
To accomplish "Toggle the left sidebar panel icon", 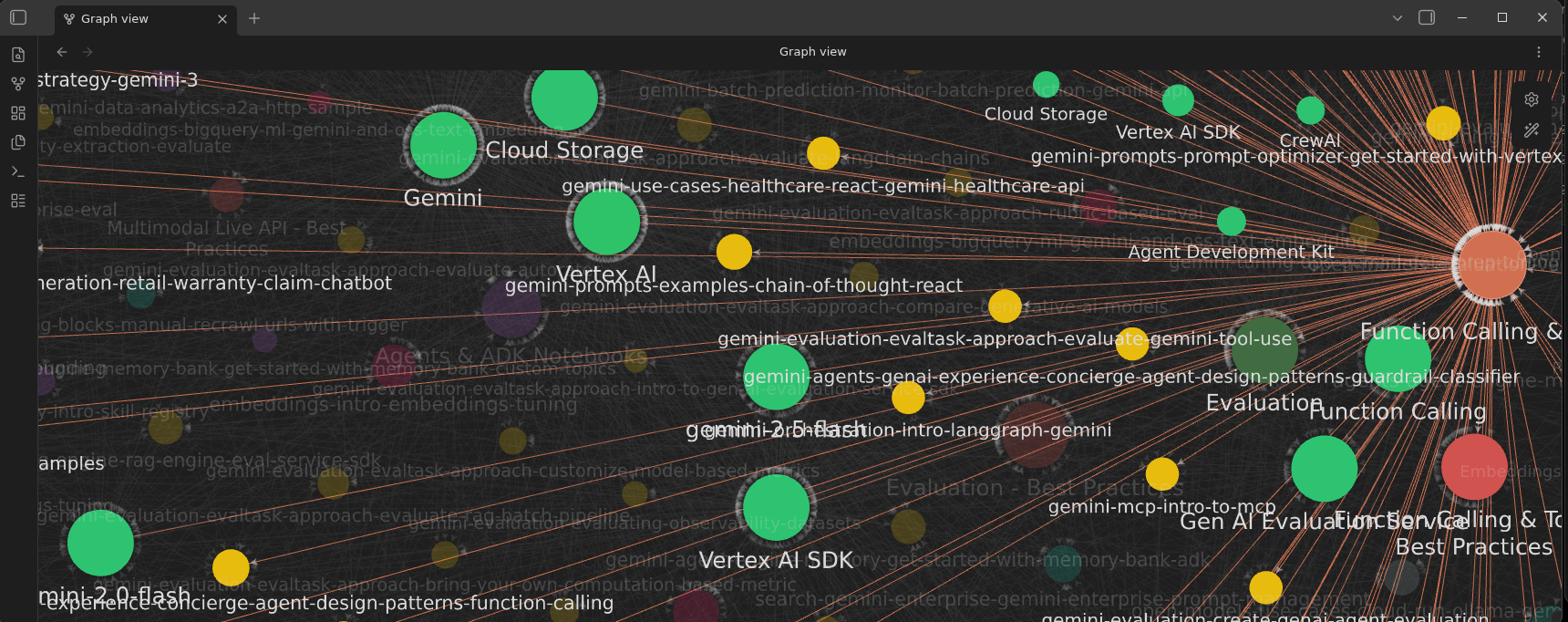I will (x=18, y=17).
